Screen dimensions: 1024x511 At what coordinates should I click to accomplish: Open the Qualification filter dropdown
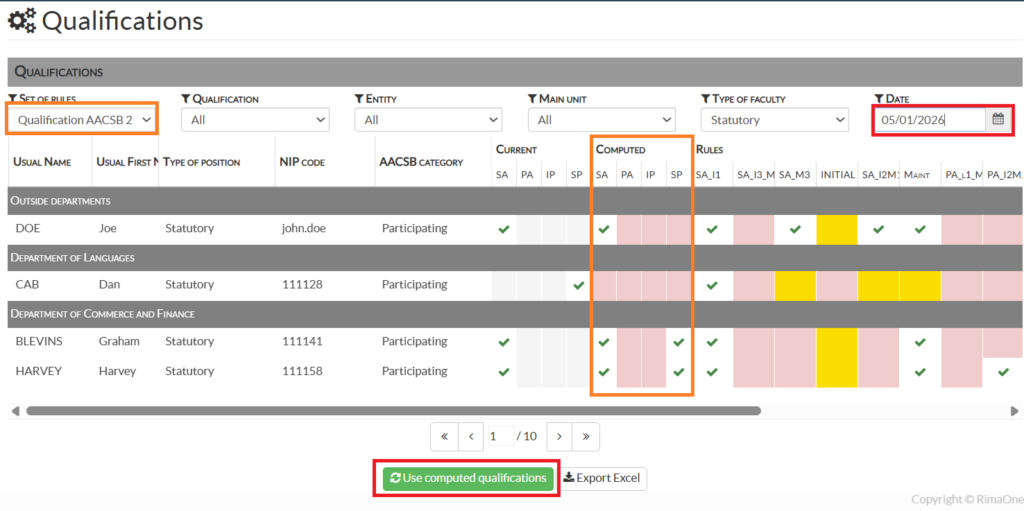click(x=254, y=120)
